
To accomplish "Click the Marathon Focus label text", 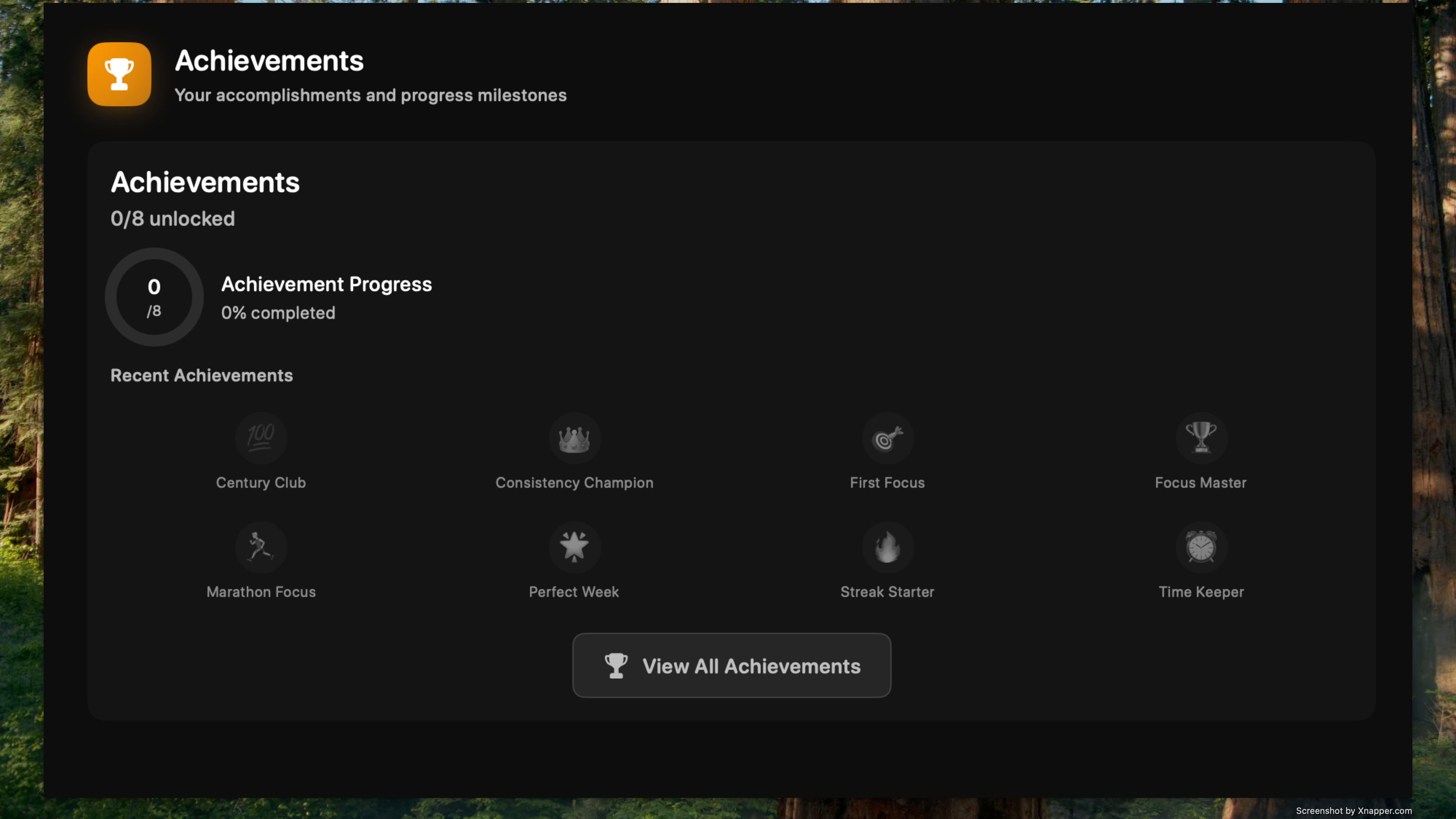I will [x=261, y=592].
